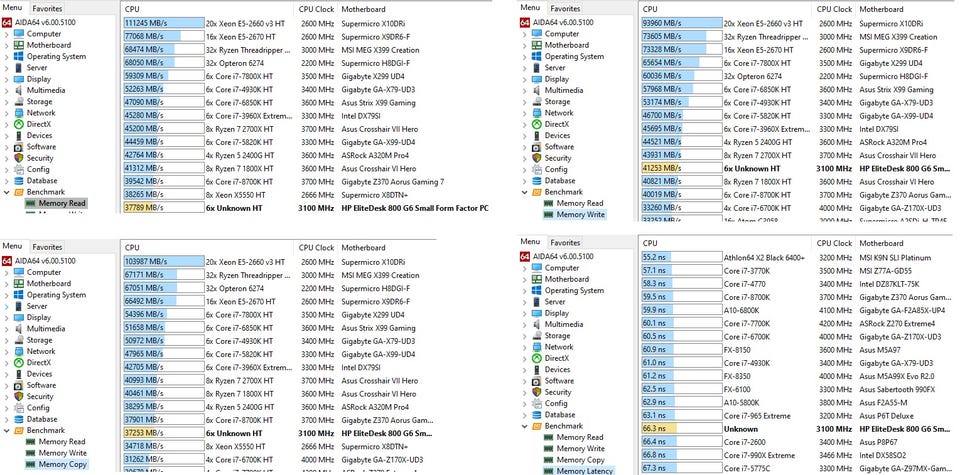This screenshot has width=960, height=475.
Task: Switch to the Favorites tab in the Memory Read window
Action: point(47,9)
